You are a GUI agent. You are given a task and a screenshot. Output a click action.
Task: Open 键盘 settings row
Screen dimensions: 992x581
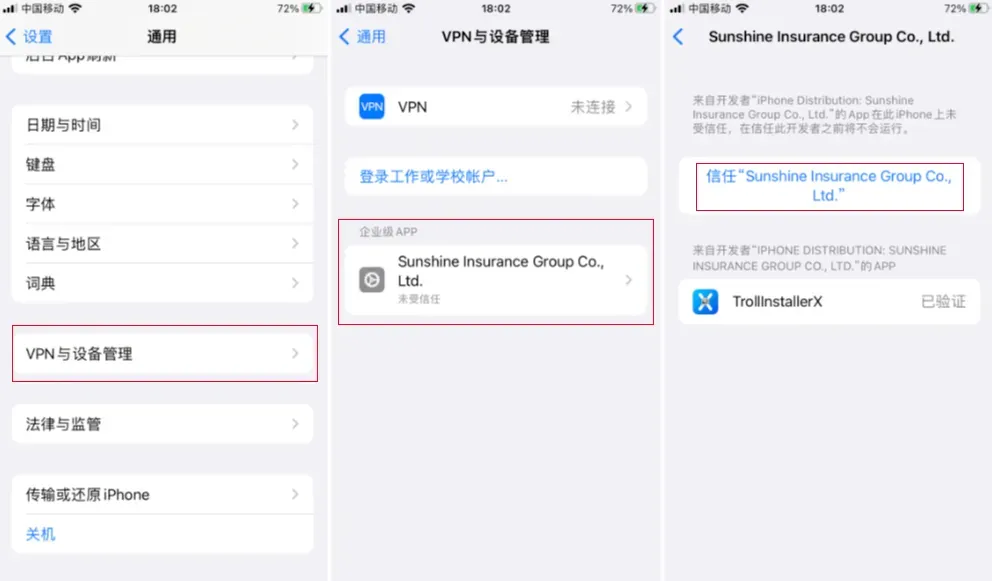[163, 165]
